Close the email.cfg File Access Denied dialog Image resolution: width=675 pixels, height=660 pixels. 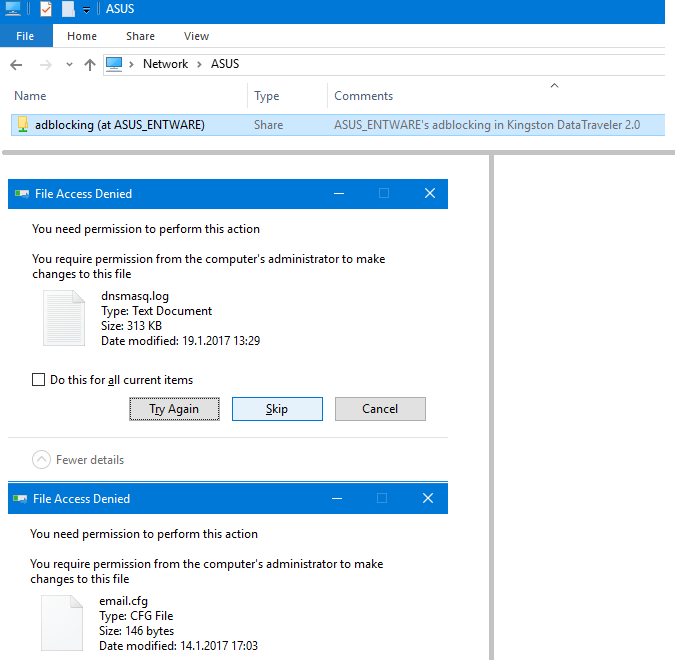[428, 498]
